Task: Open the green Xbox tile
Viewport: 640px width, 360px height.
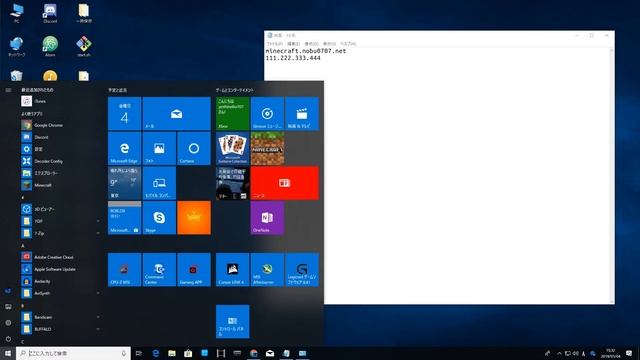Action: tap(233, 114)
